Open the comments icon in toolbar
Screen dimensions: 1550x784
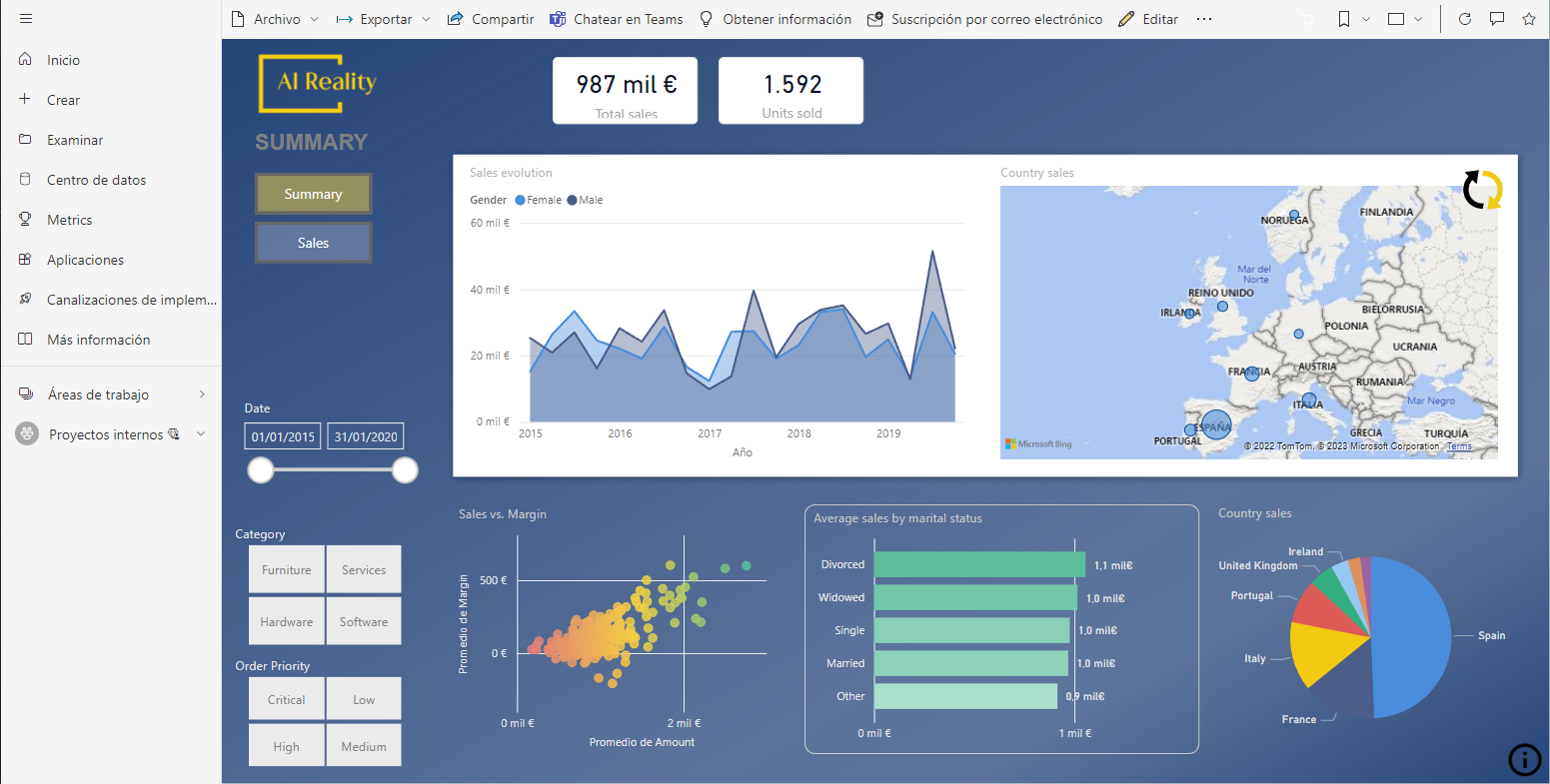[x=1497, y=19]
